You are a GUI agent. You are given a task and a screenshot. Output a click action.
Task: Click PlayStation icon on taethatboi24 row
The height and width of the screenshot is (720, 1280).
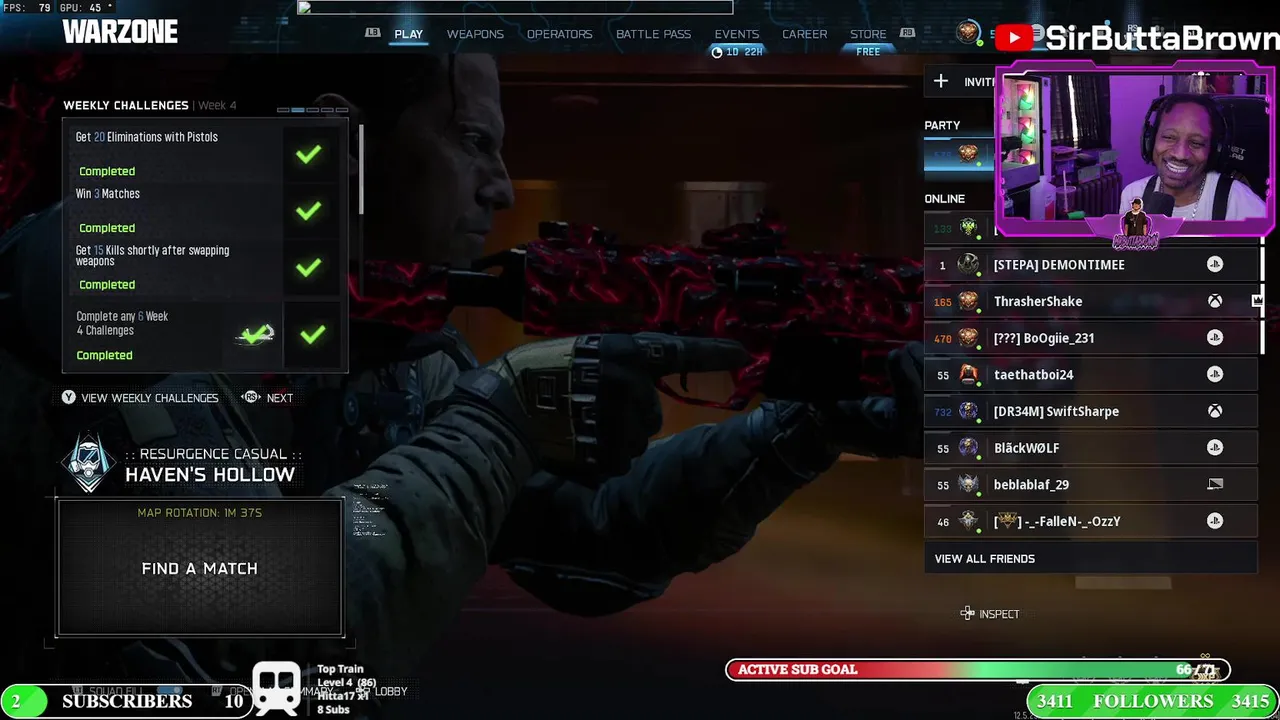pyautogui.click(x=1215, y=374)
